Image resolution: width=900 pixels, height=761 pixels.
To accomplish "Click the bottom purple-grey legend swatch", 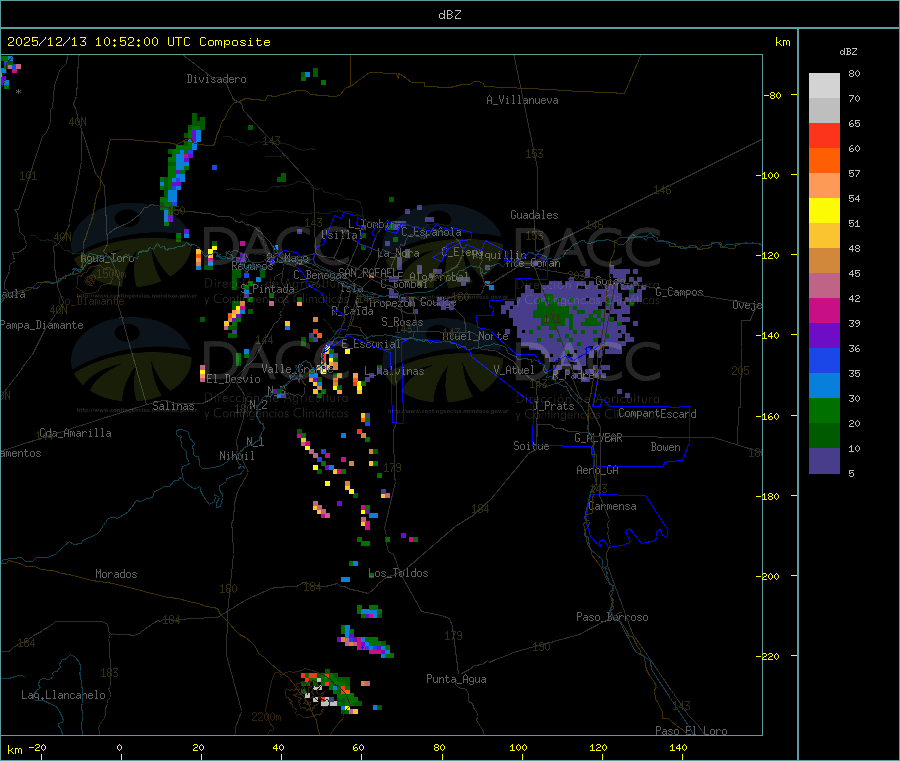I will point(824,460).
